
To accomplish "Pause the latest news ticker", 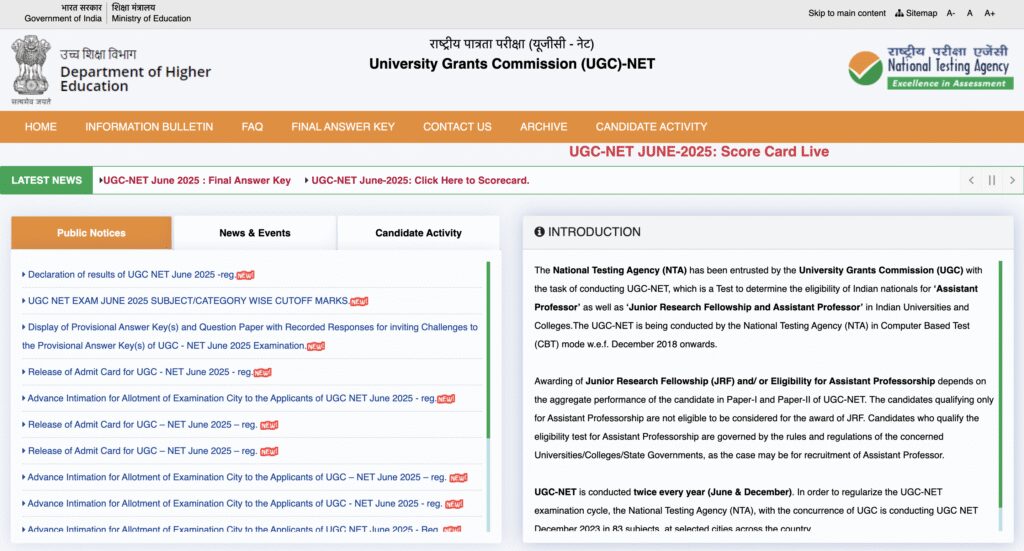I will click(992, 180).
